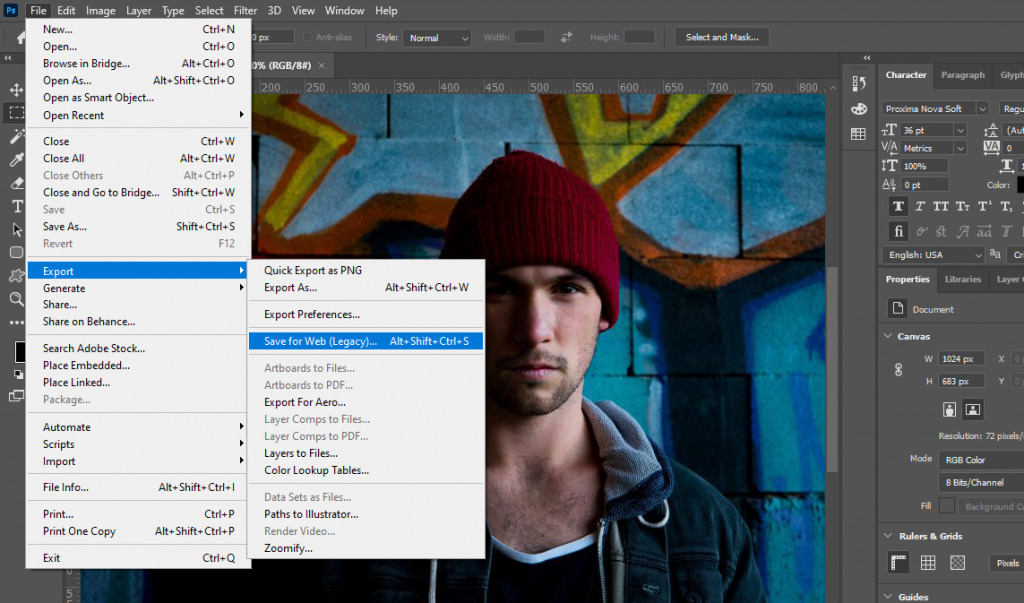Collapse the toolbar with double-arrow icon

[x=8, y=57]
